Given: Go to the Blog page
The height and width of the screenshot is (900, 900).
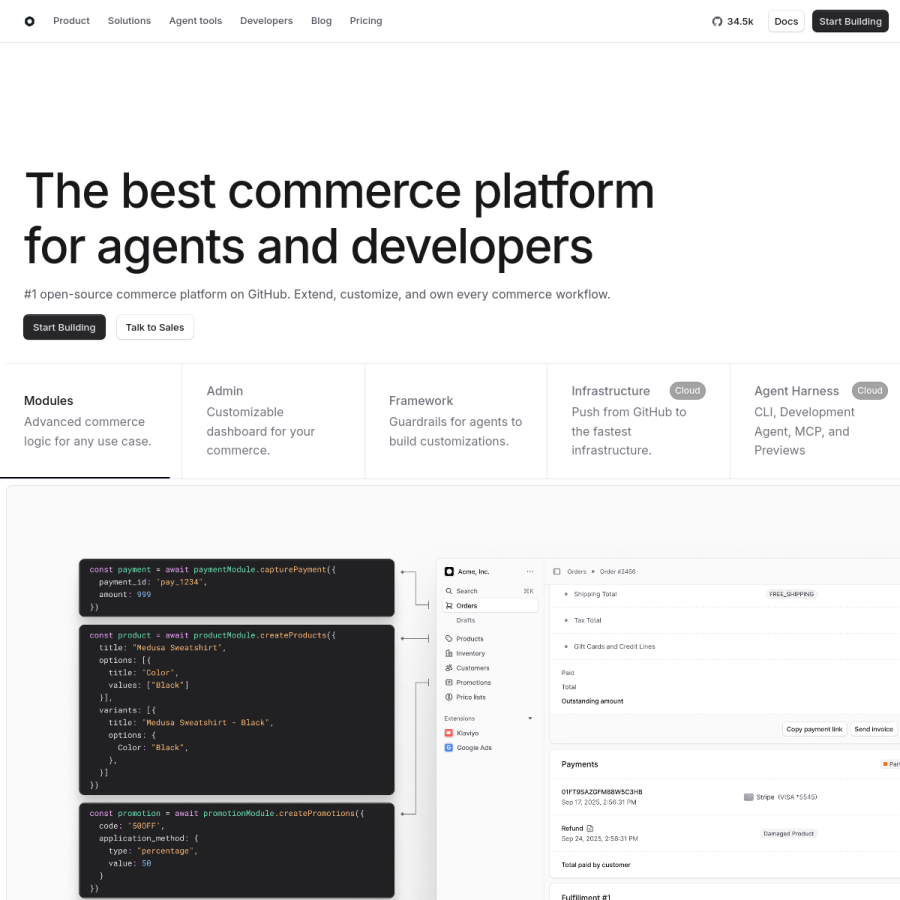Looking at the screenshot, I should tap(321, 21).
